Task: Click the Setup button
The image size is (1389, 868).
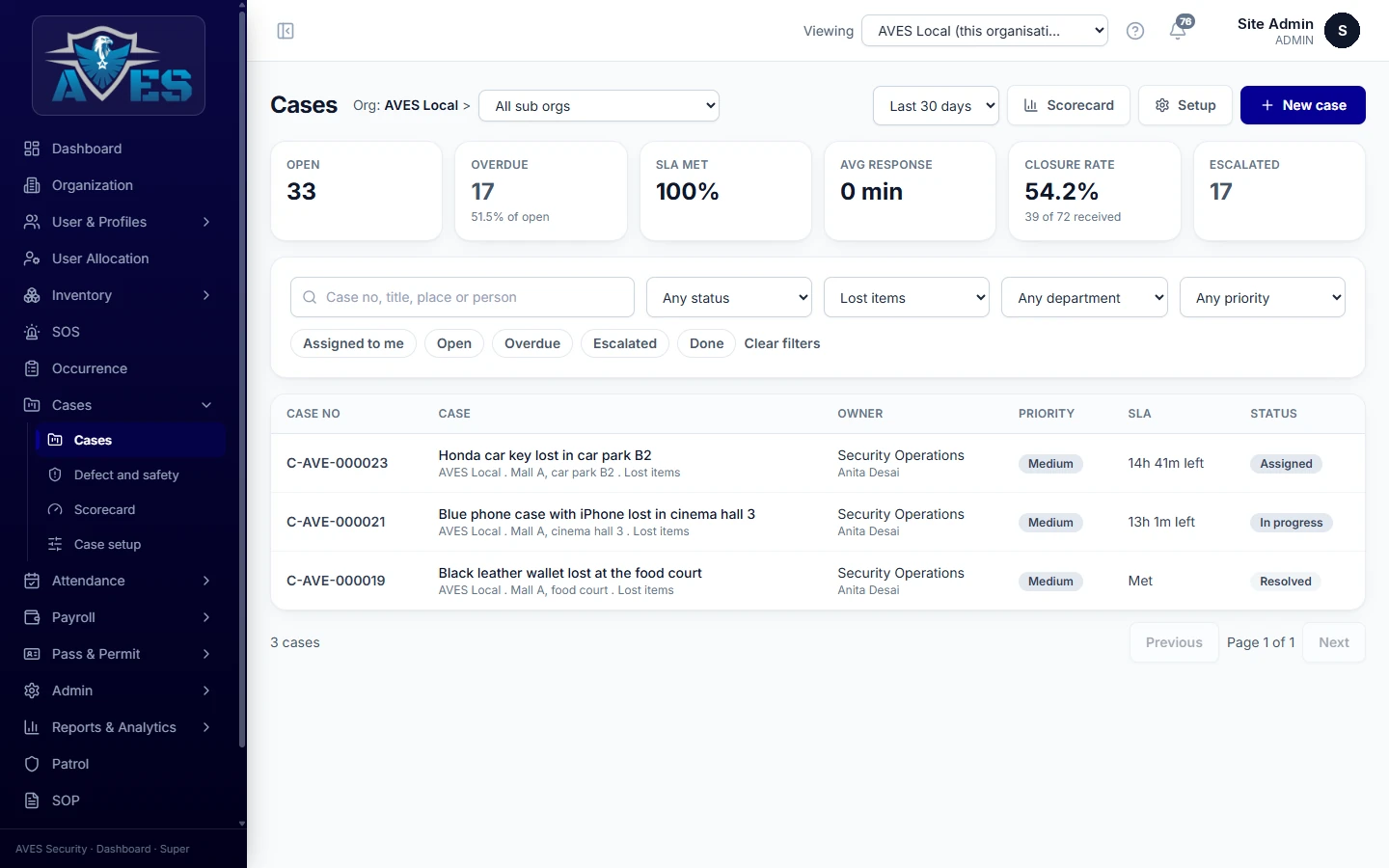Action: pos(1185,105)
